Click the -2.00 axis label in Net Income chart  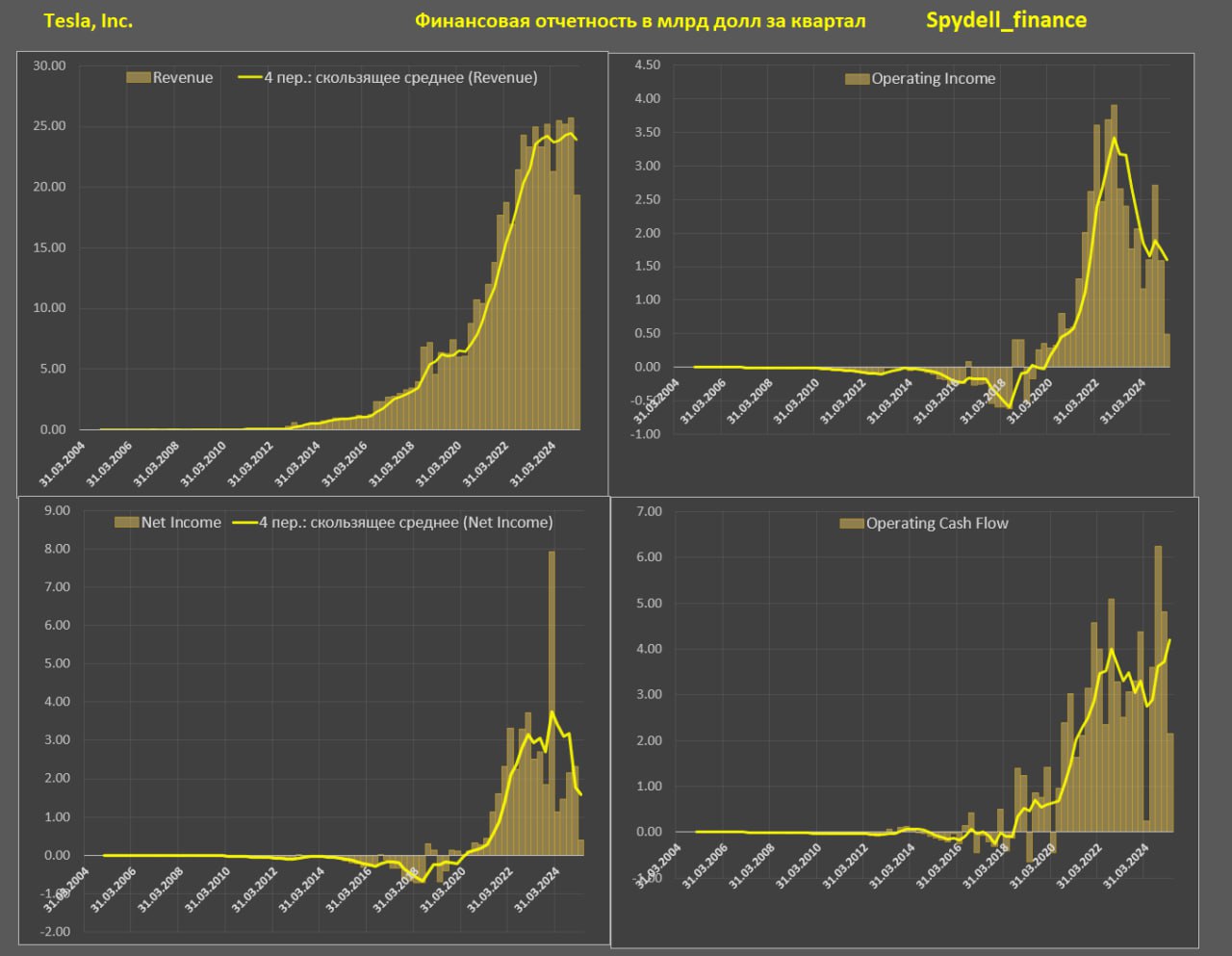coord(56,931)
